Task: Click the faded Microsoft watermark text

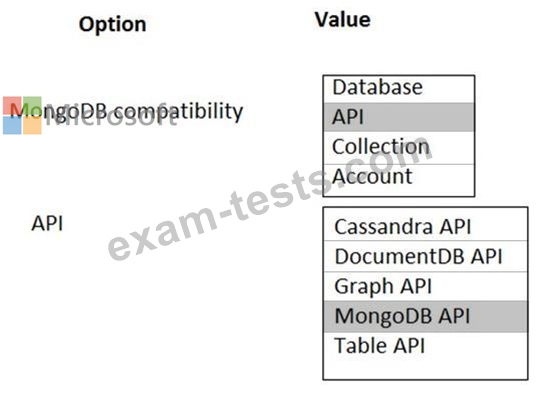Action: (111, 116)
